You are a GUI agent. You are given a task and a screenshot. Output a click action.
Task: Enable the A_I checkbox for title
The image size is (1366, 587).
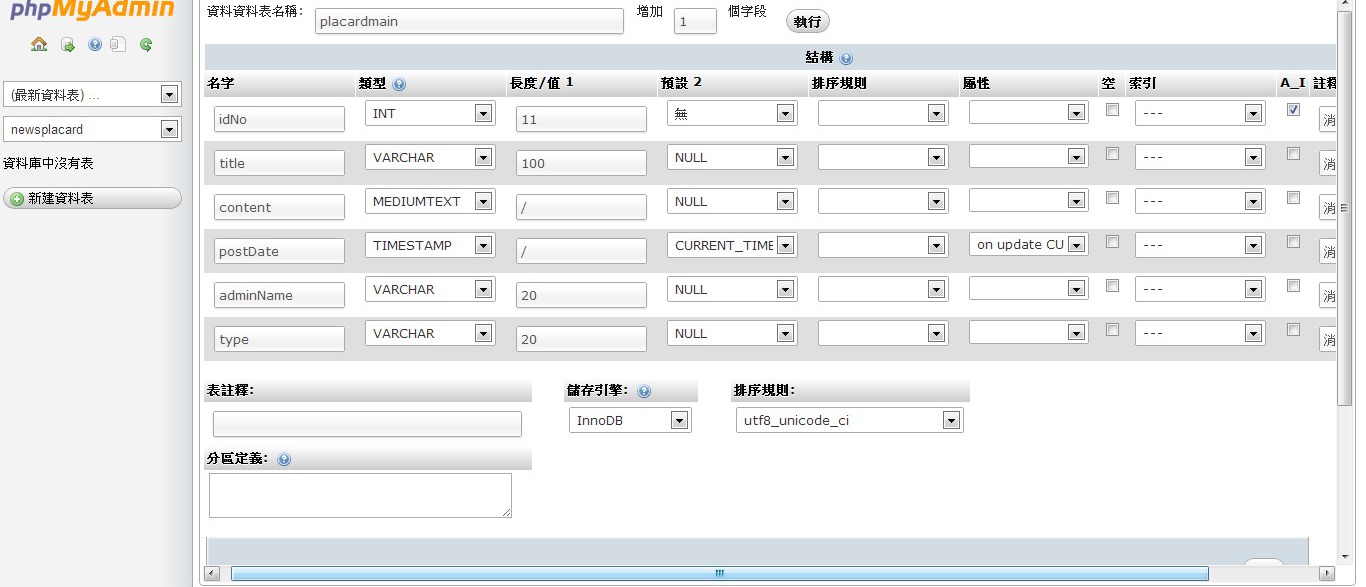pyautogui.click(x=1293, y=154)
